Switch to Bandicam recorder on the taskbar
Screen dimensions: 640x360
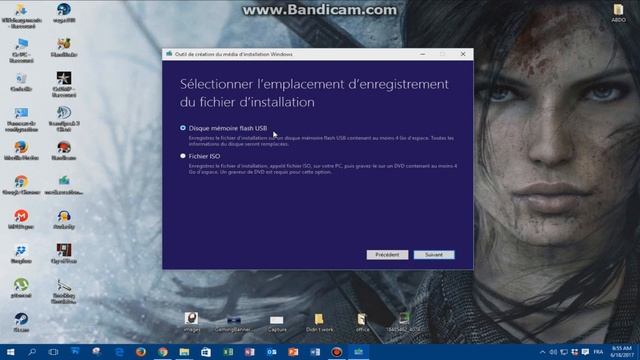click(x=336, y=352)
